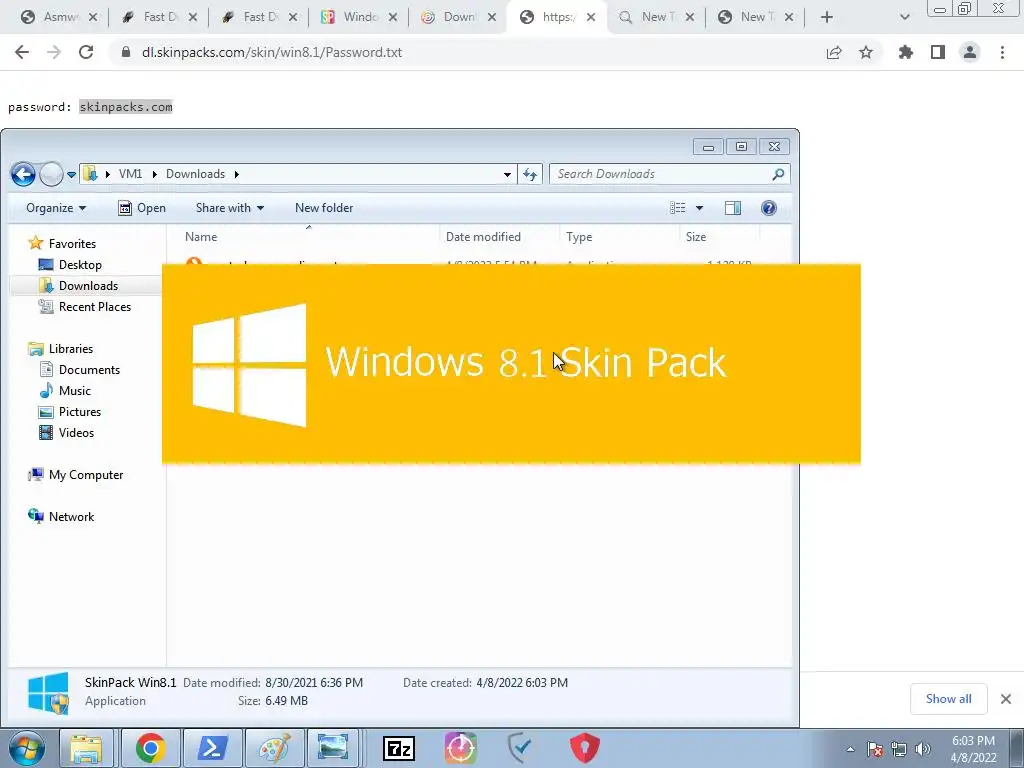Share this page using the share icon
Screen dimensions: 1024x768
click(x=834, y=52)
